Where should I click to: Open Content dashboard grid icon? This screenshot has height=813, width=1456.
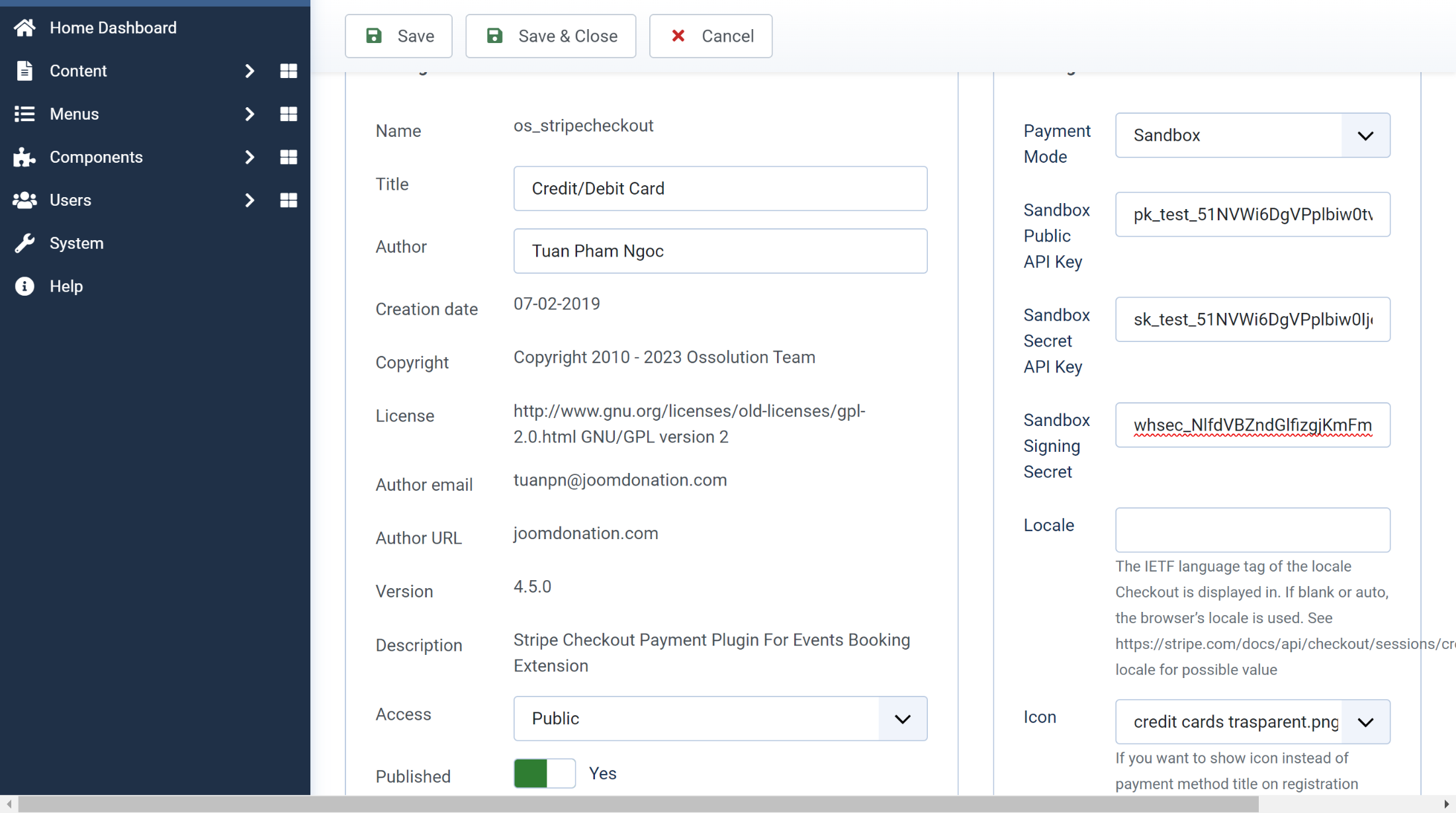pos(289,71)
